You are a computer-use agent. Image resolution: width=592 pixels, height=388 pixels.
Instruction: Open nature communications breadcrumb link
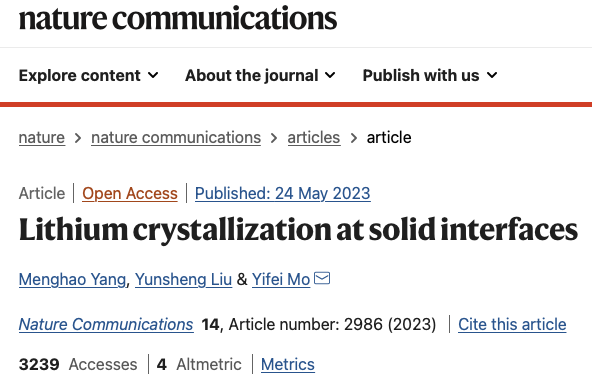[176, 137]
